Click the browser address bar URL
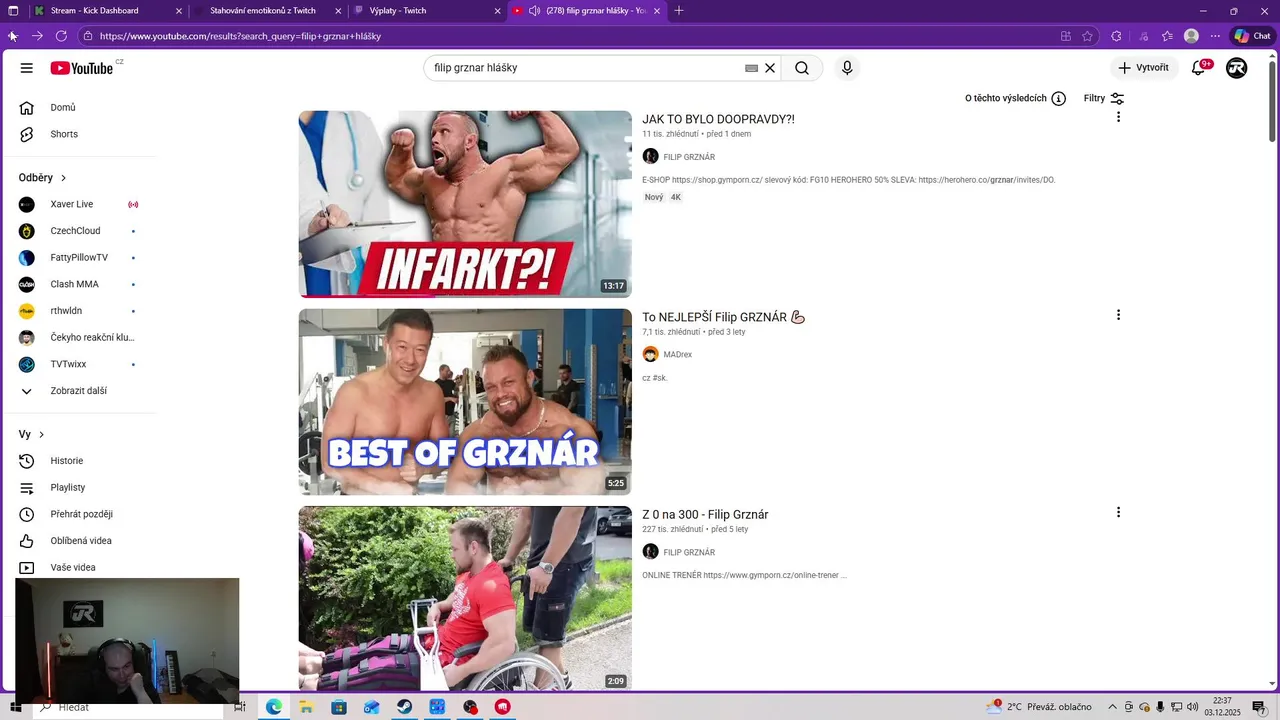 pos(240,36)
